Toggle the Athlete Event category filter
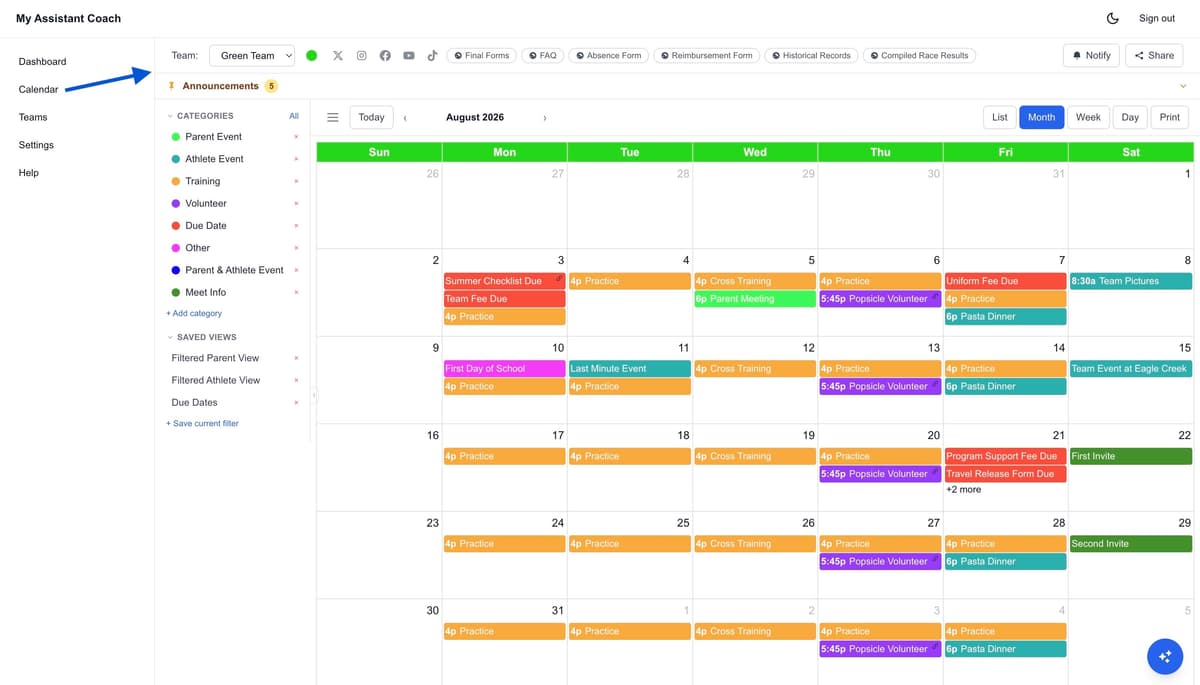 (208, 159)
